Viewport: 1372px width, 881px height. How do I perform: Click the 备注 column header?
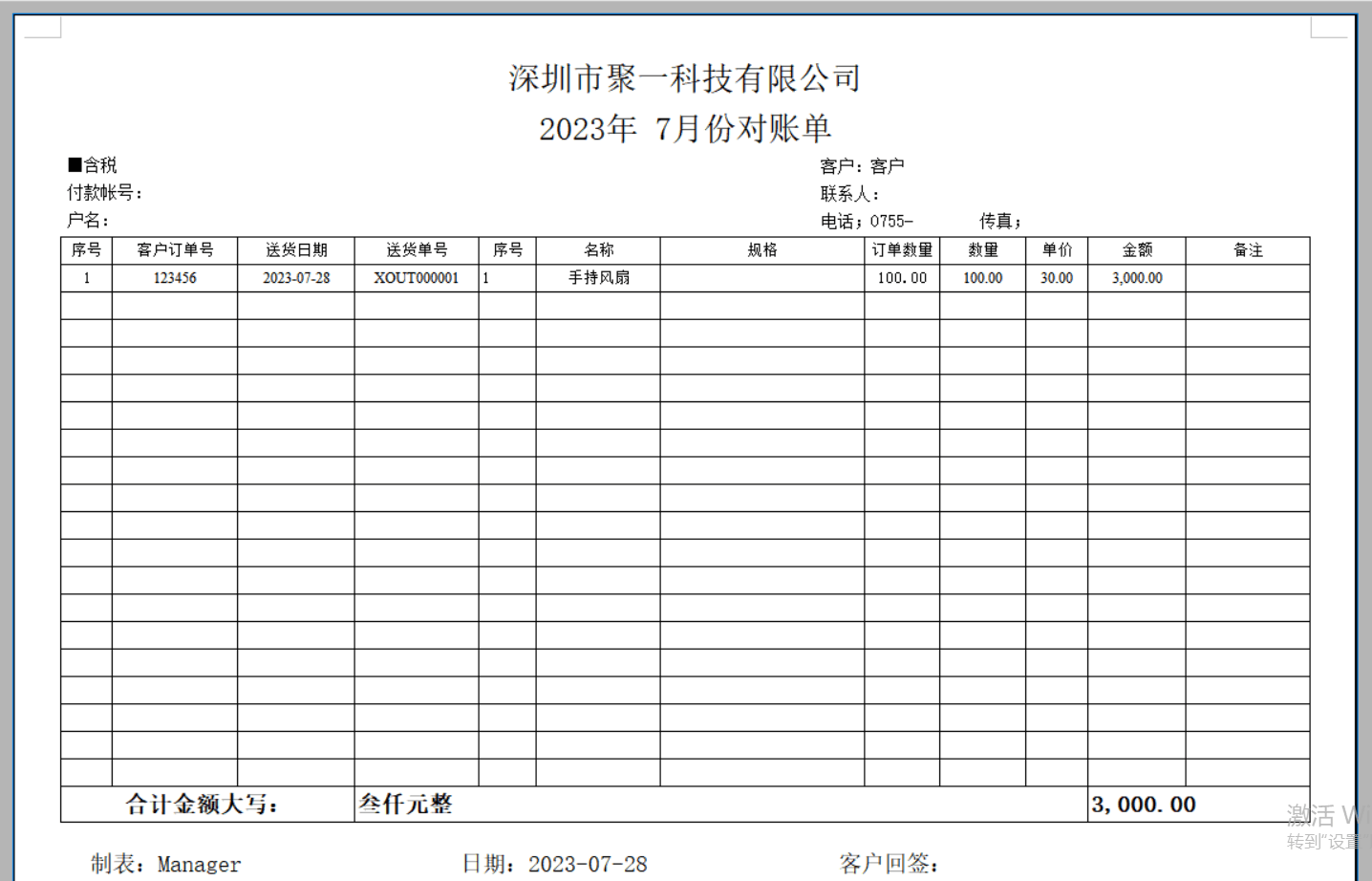[x=1247, y=250]
